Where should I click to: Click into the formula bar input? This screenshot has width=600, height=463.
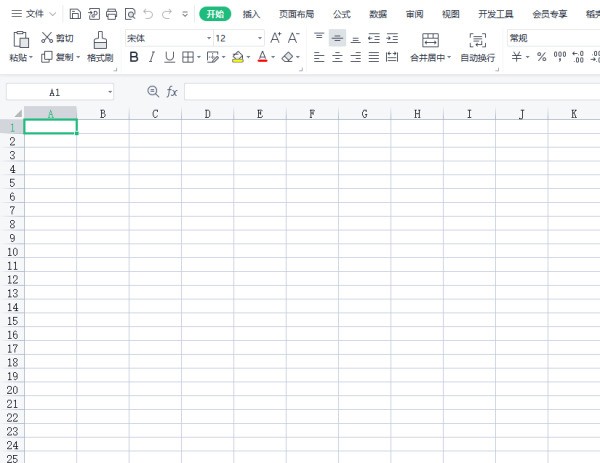point(392,92)
